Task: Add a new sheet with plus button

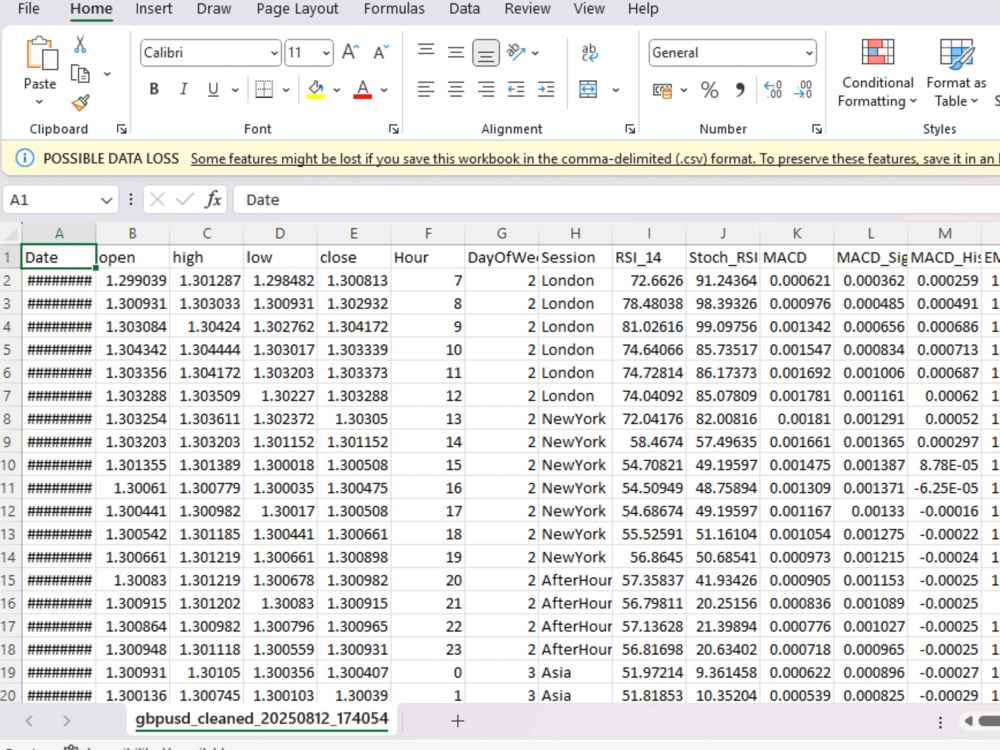Action: tap(457, 721)
